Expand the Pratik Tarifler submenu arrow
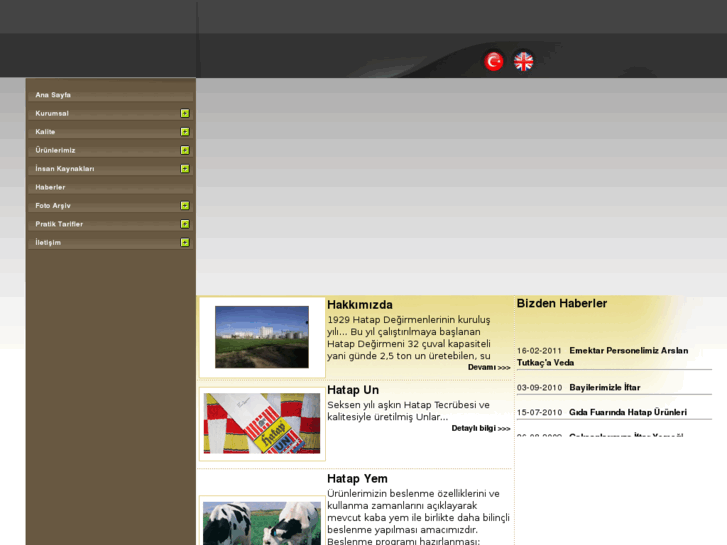 click(185, 224)
